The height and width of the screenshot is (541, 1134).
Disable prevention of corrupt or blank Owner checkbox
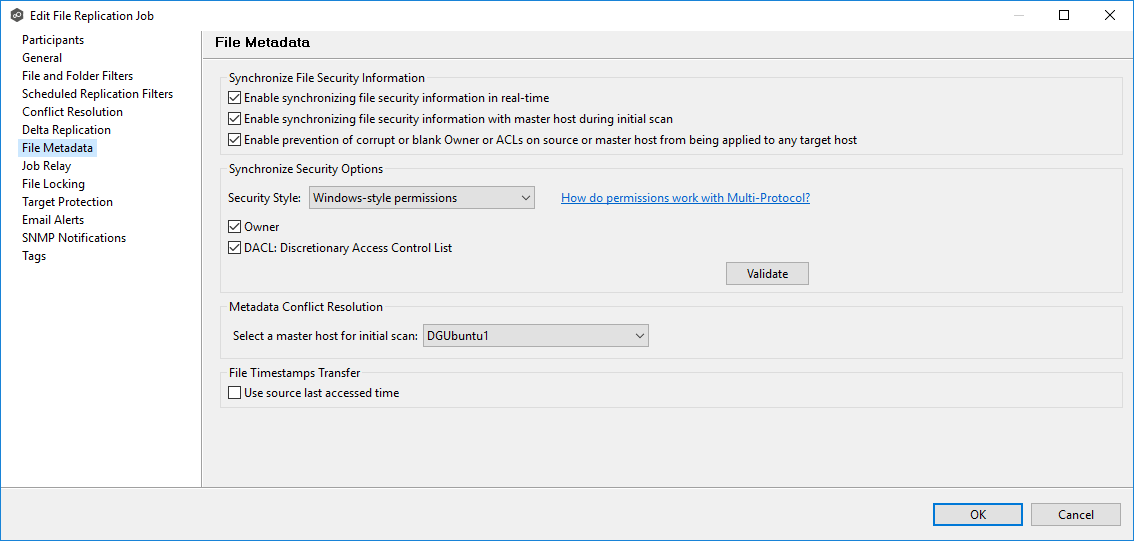(235, 140)
